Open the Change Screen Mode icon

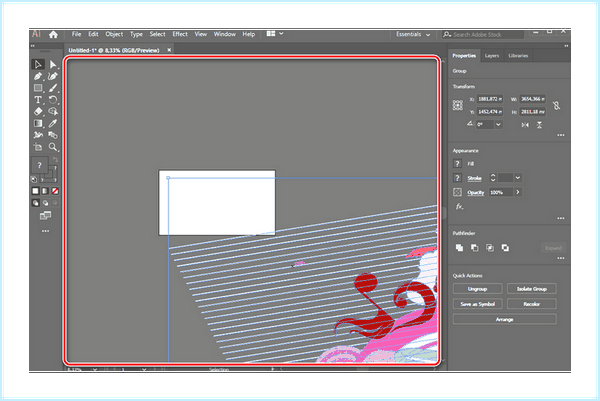(45, 216)
